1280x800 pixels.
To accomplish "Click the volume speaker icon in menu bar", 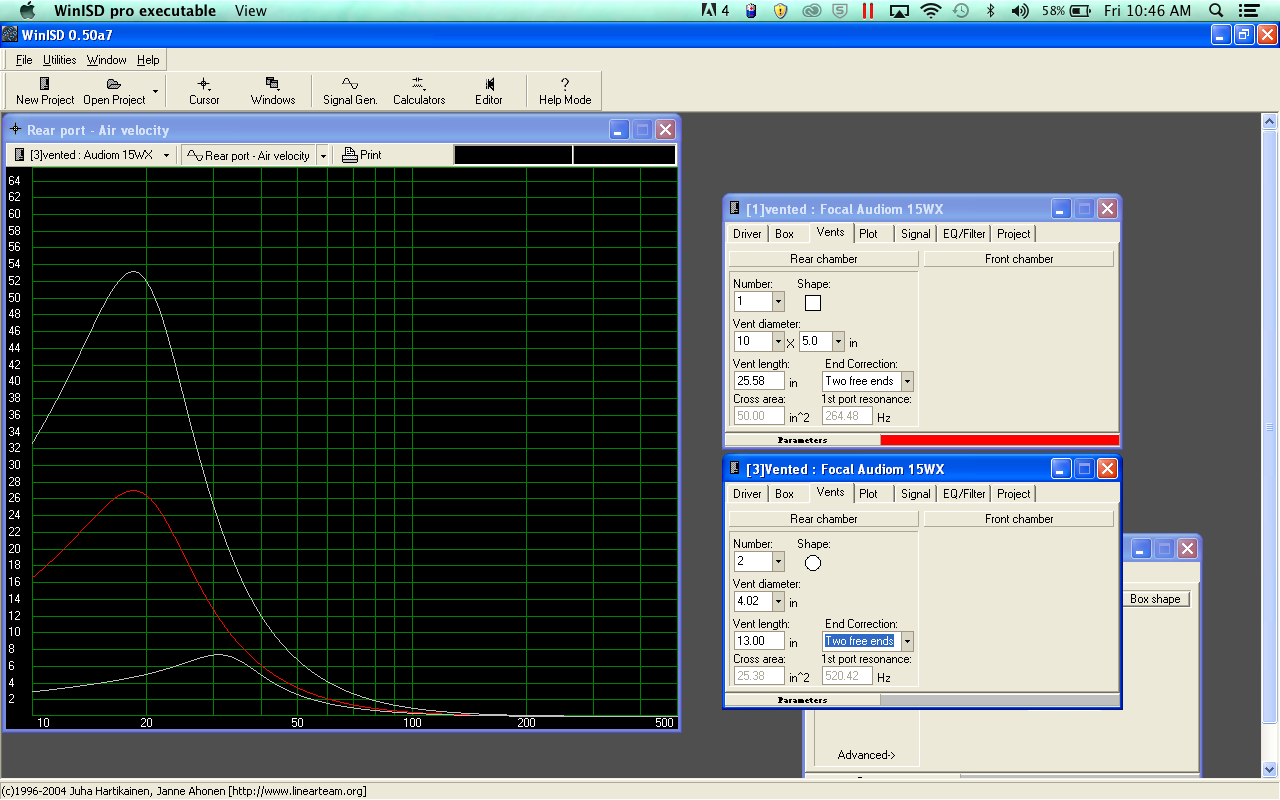I will coord(1020,10).
